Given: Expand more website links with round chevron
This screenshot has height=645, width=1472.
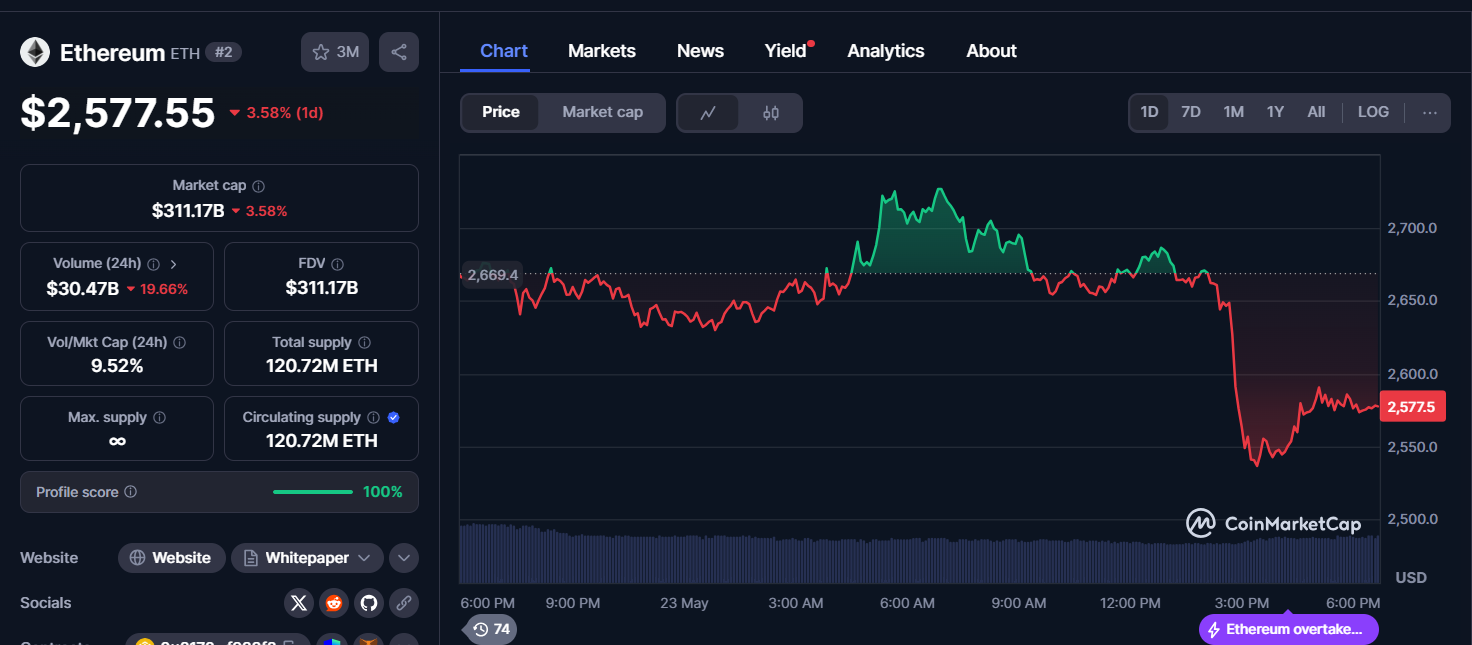Looking at the screenshot, I should coord(404,558).
